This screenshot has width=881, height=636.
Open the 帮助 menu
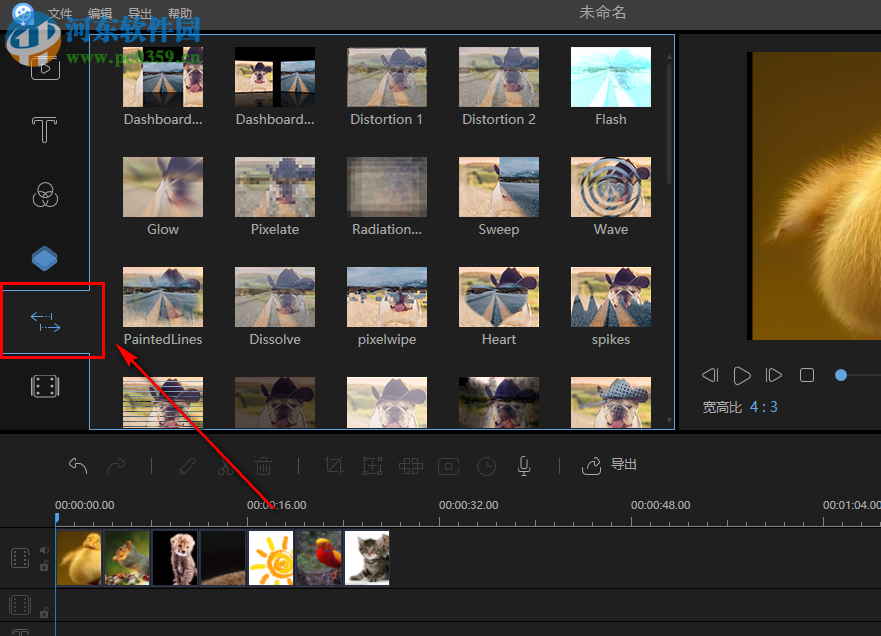(x=180, y=13)
